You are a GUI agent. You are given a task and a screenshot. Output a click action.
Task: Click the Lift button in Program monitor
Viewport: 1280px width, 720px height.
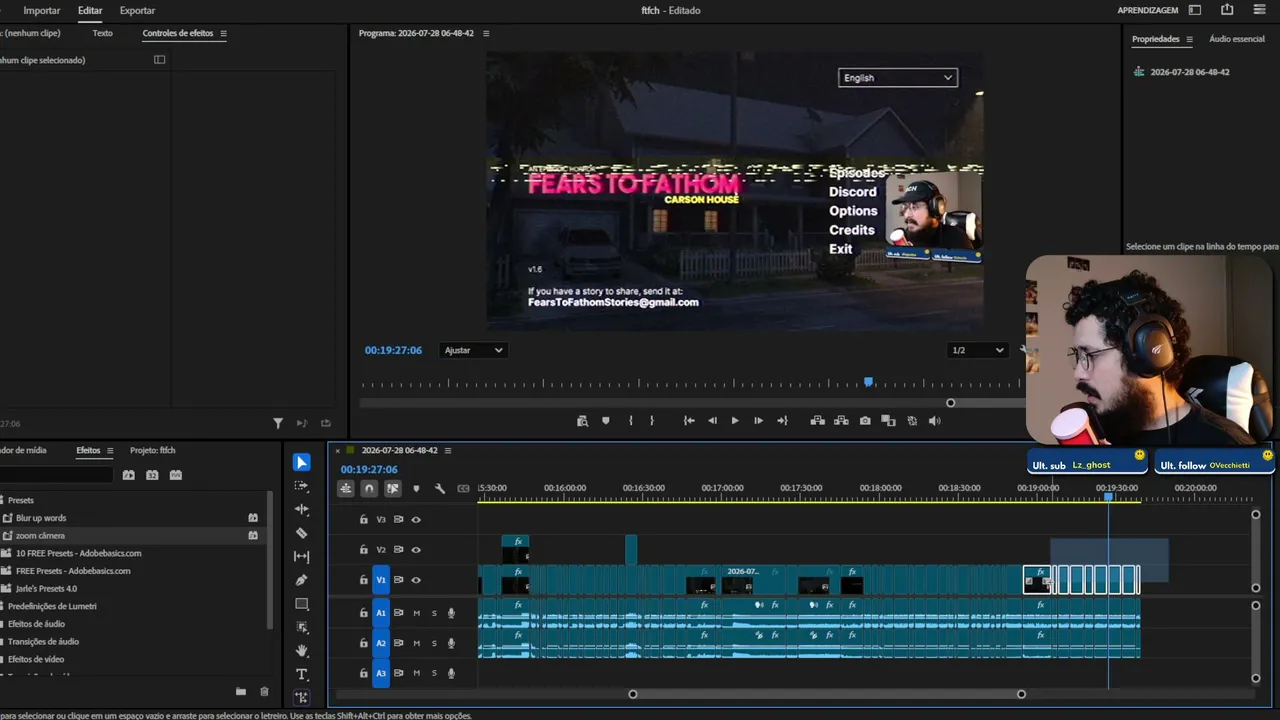tap(818, 421)
